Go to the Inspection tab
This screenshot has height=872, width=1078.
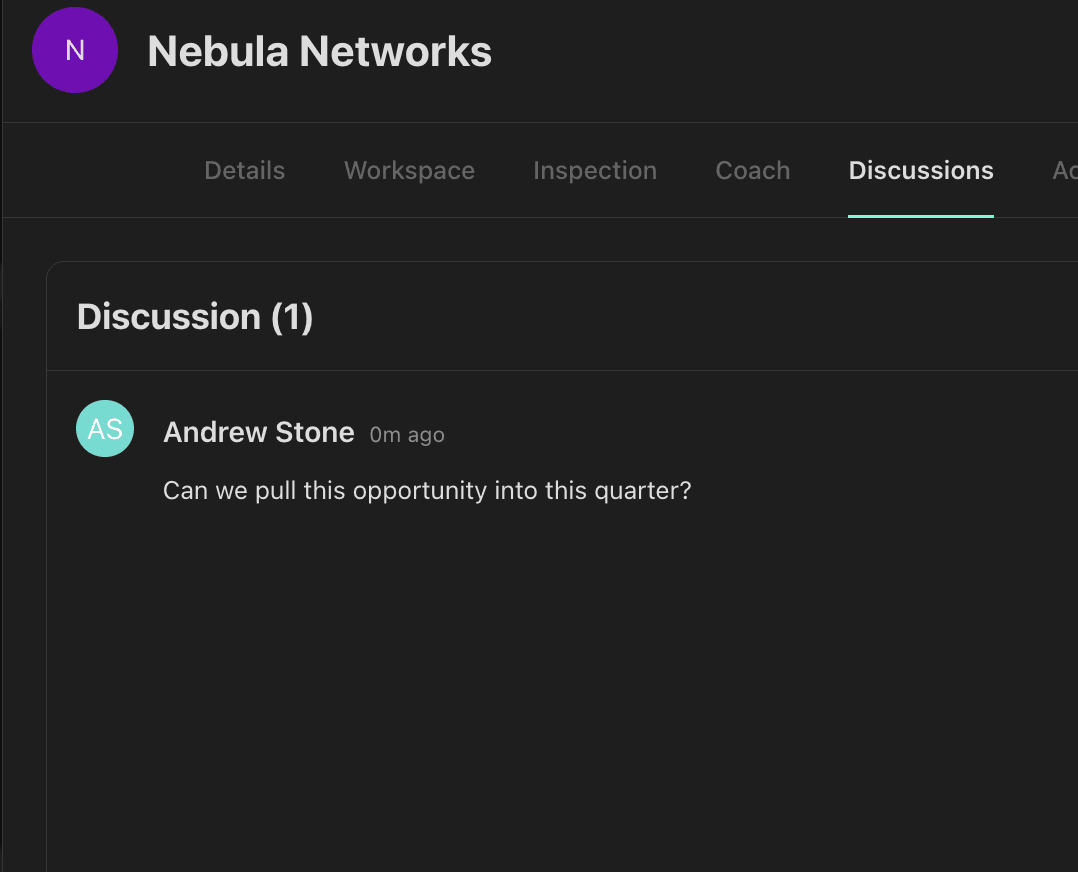click(595, 171)
